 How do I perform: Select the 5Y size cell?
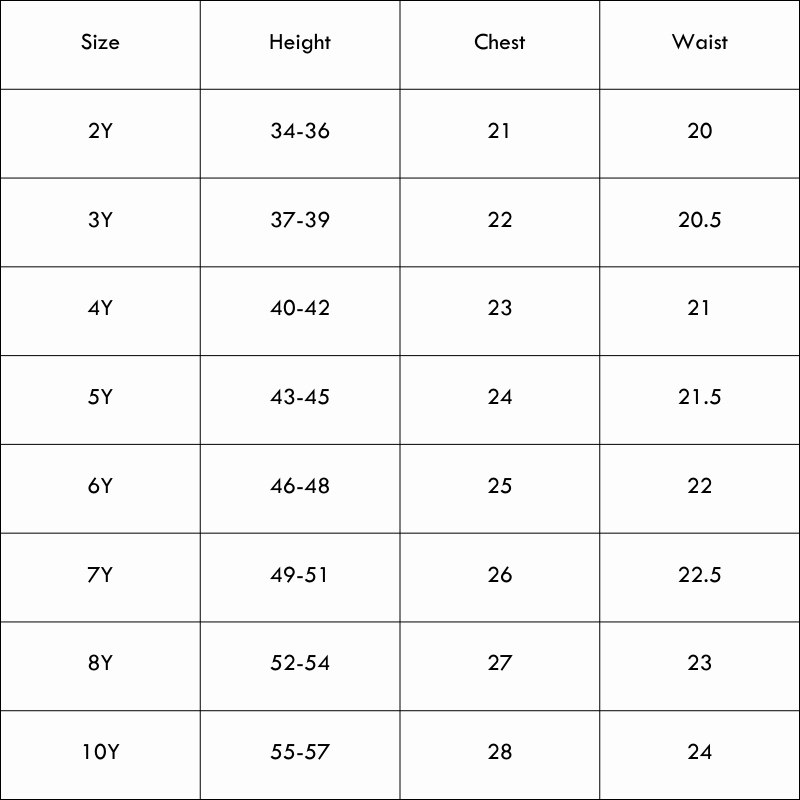click(x=100, y=397)
